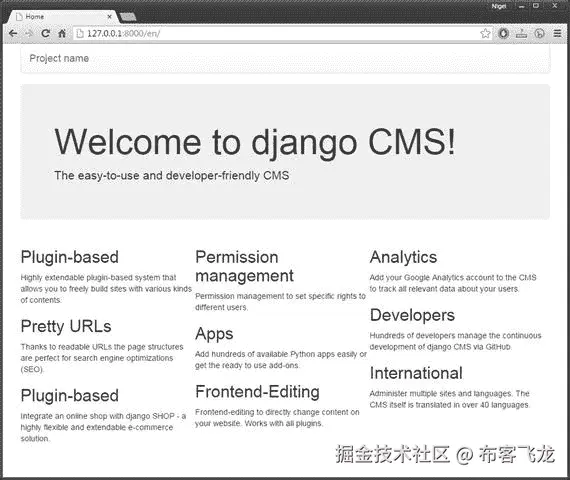Click the page icon in the address bar
This screenshot has width=570, height=480.
click(80, 33)
